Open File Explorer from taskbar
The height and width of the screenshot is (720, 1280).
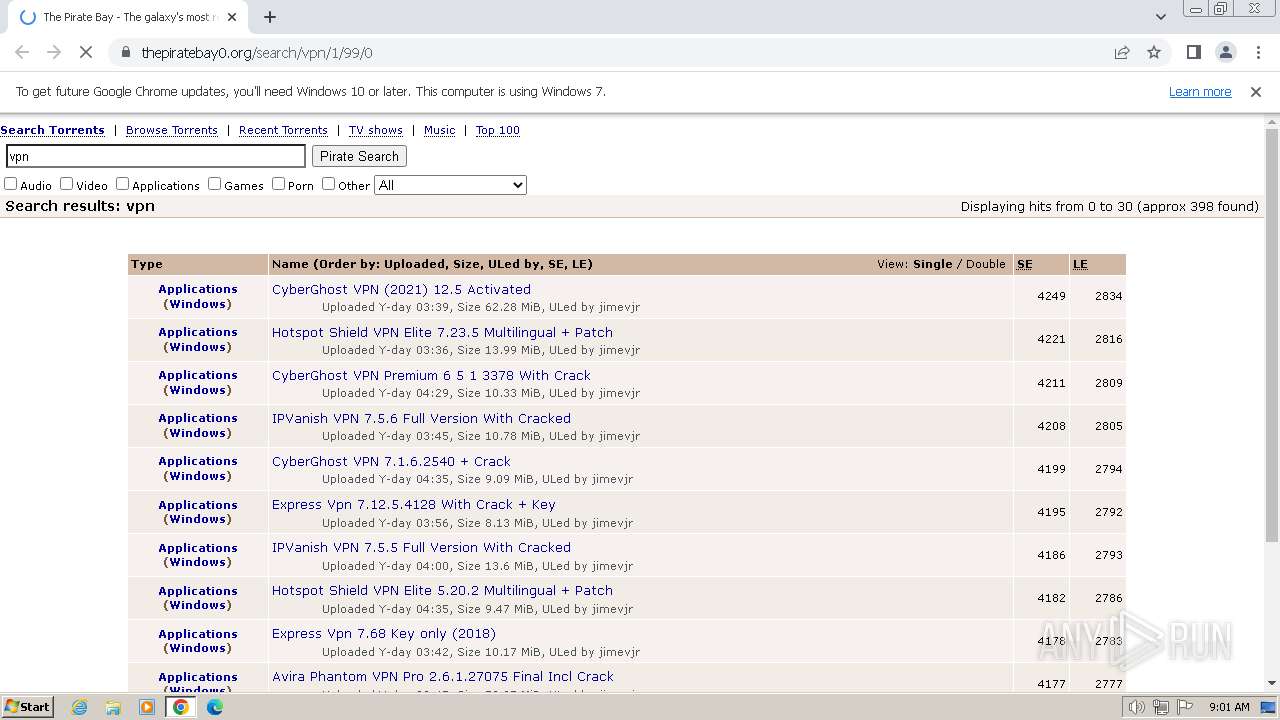point(113,707)
